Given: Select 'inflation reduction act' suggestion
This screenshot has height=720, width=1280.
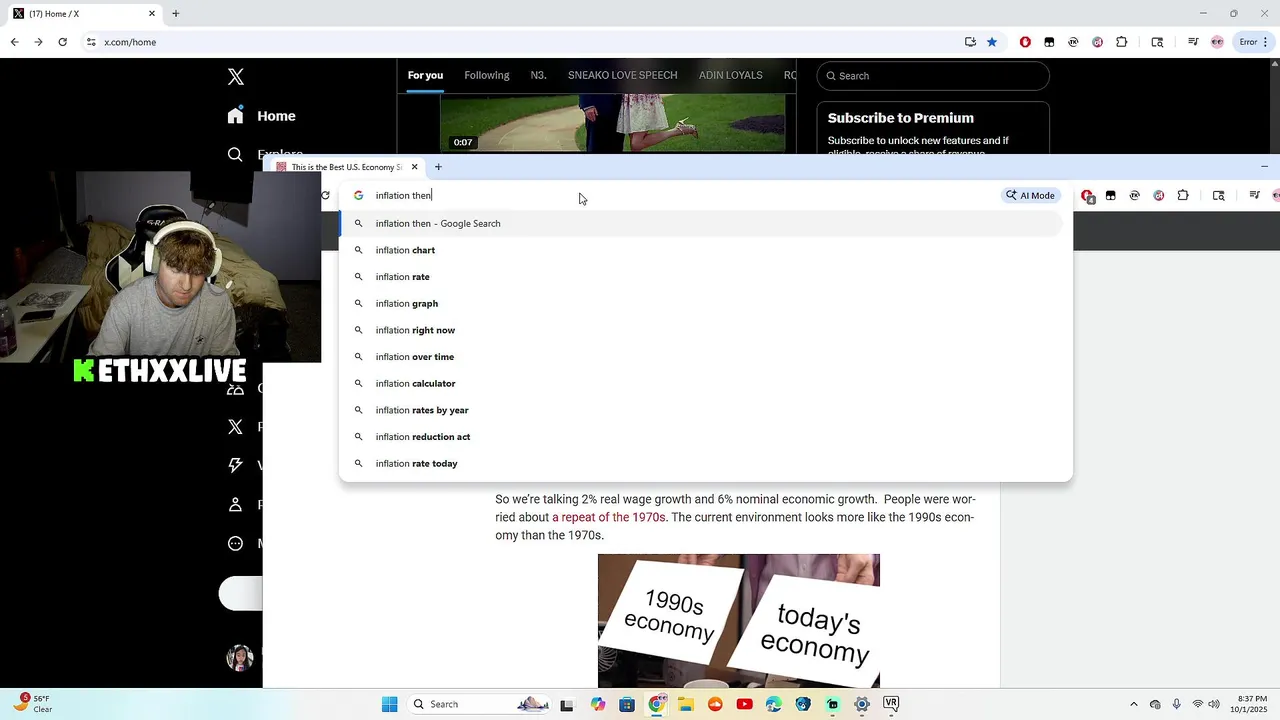Looking at the screenshot, I should point(700,437).
